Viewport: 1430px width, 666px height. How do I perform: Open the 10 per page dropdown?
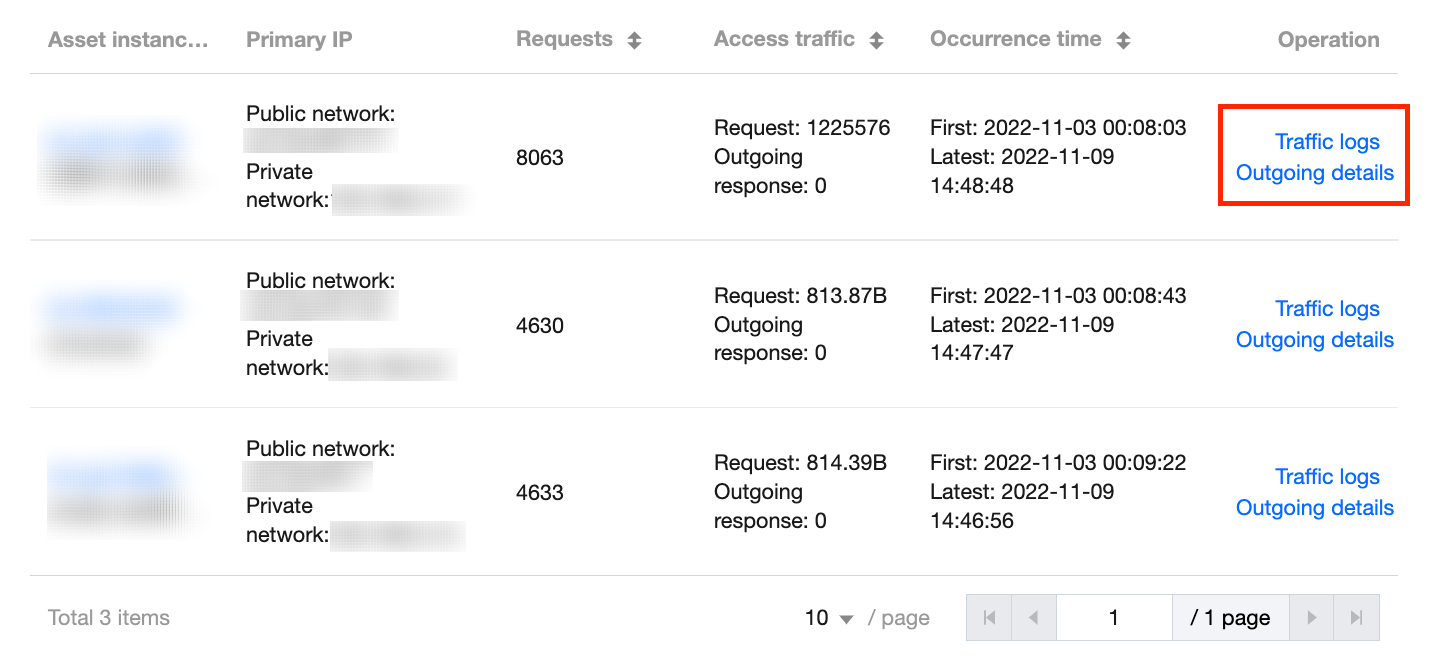coord(829,618)
